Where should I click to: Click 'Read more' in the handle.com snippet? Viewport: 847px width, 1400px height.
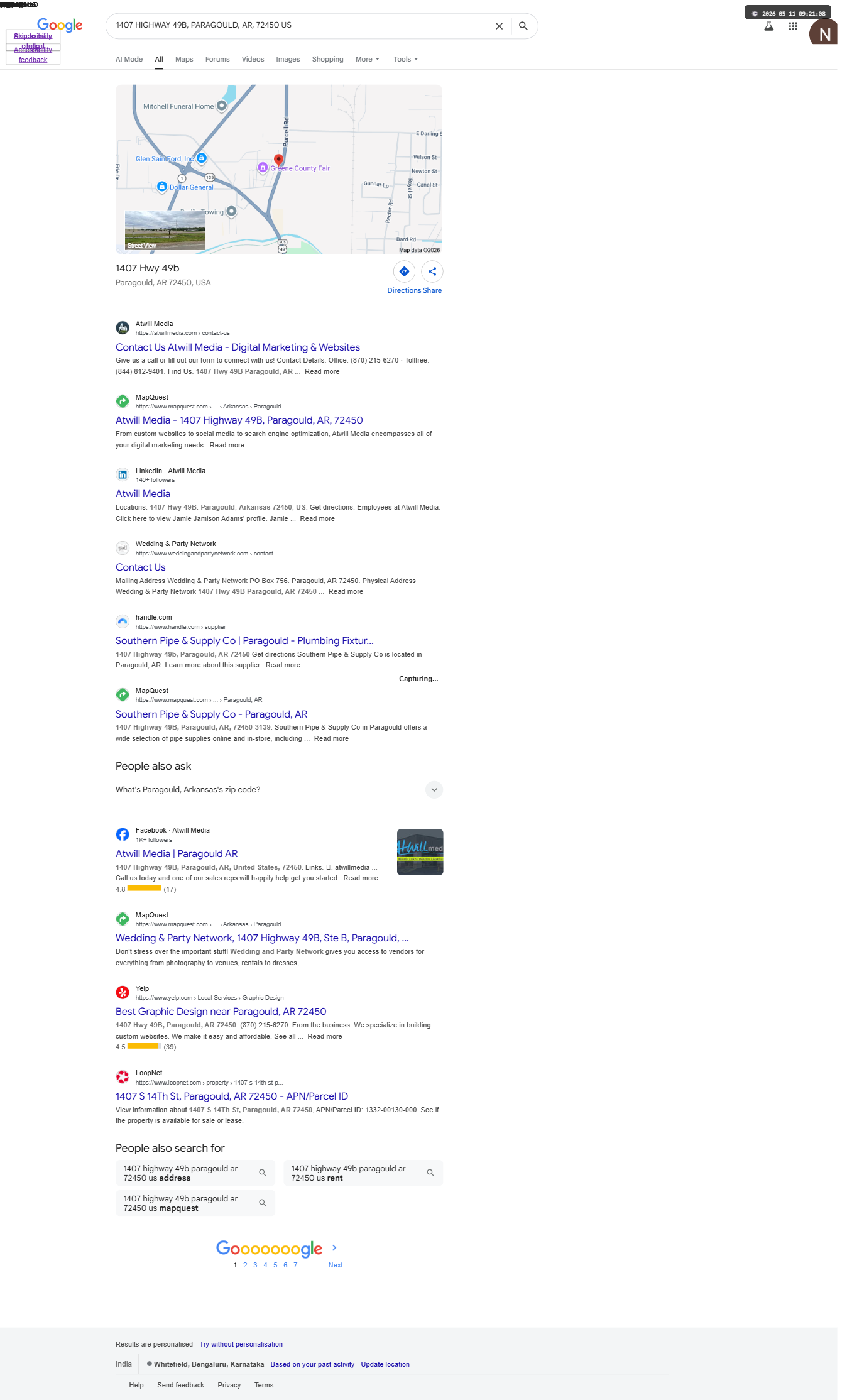283,665
